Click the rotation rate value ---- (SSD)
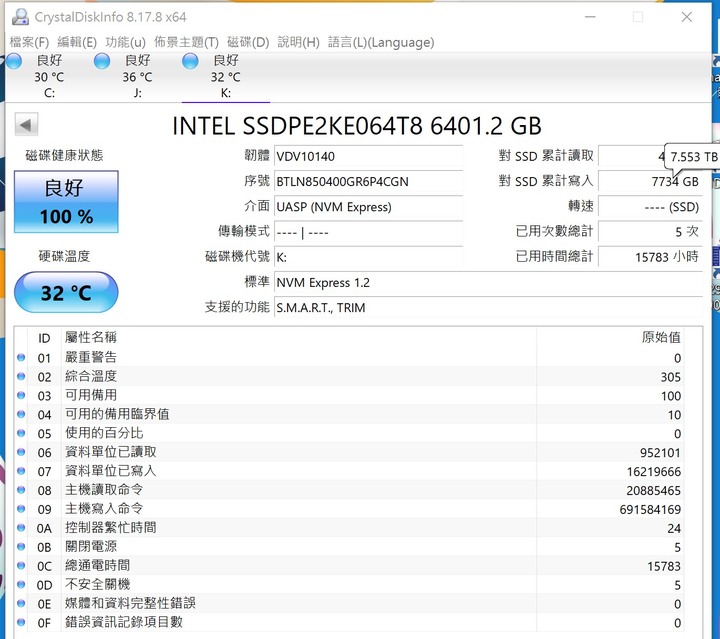 click(x=650, y=207)
